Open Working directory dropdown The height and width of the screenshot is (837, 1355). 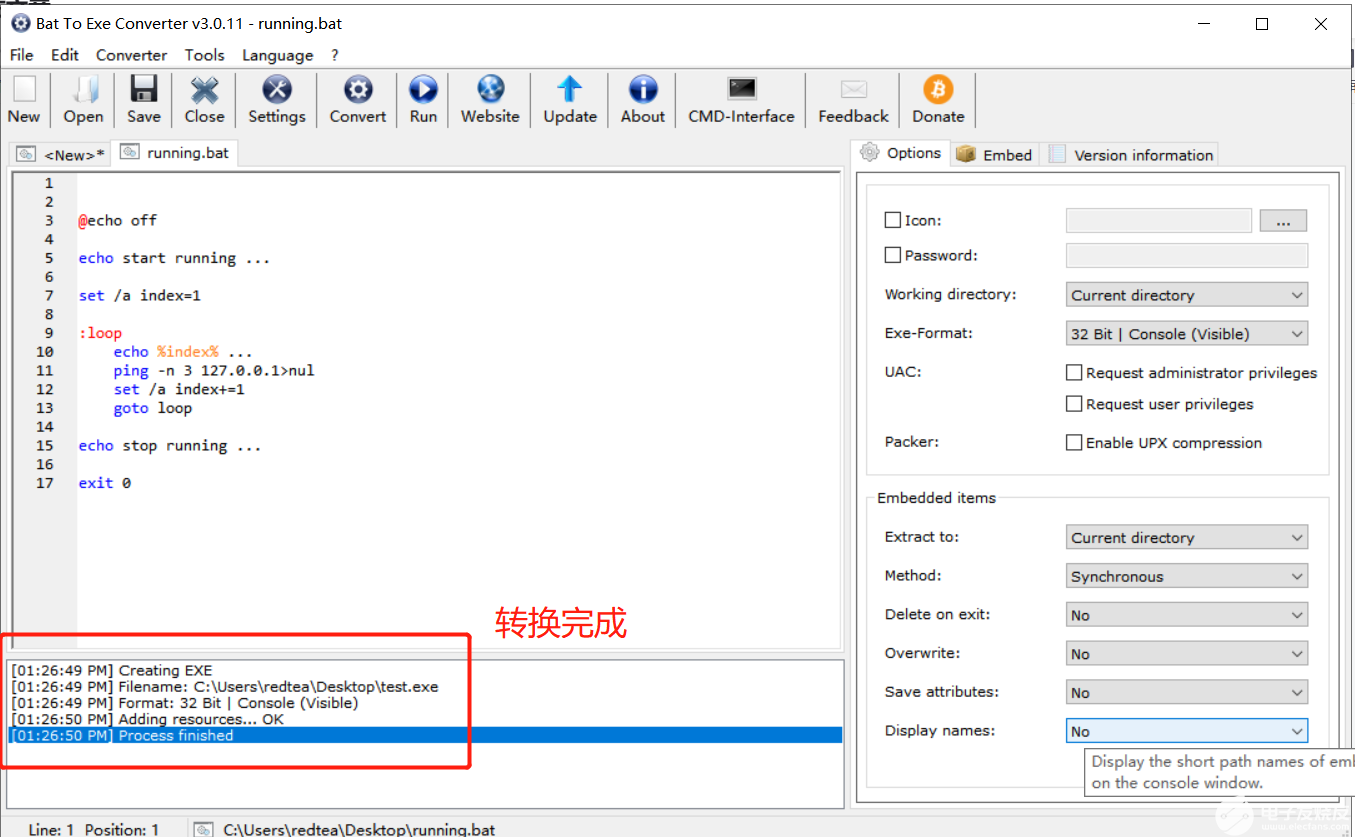pyautogui.click(x=1187, y=295)
